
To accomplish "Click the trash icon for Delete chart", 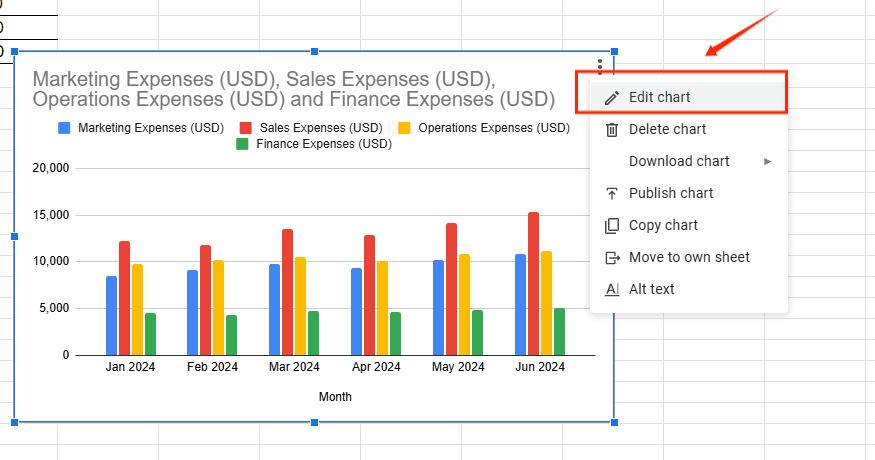I will pos(612,129).
